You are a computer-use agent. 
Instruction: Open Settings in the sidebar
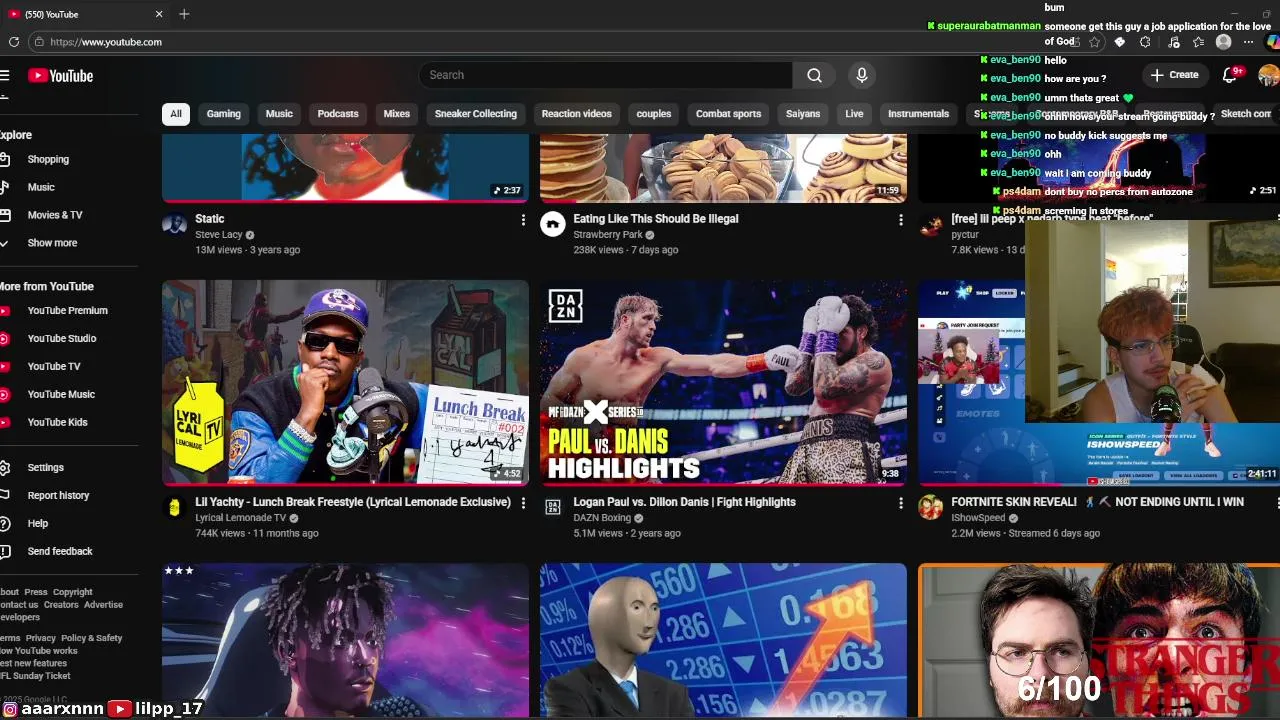pos(45,468)
